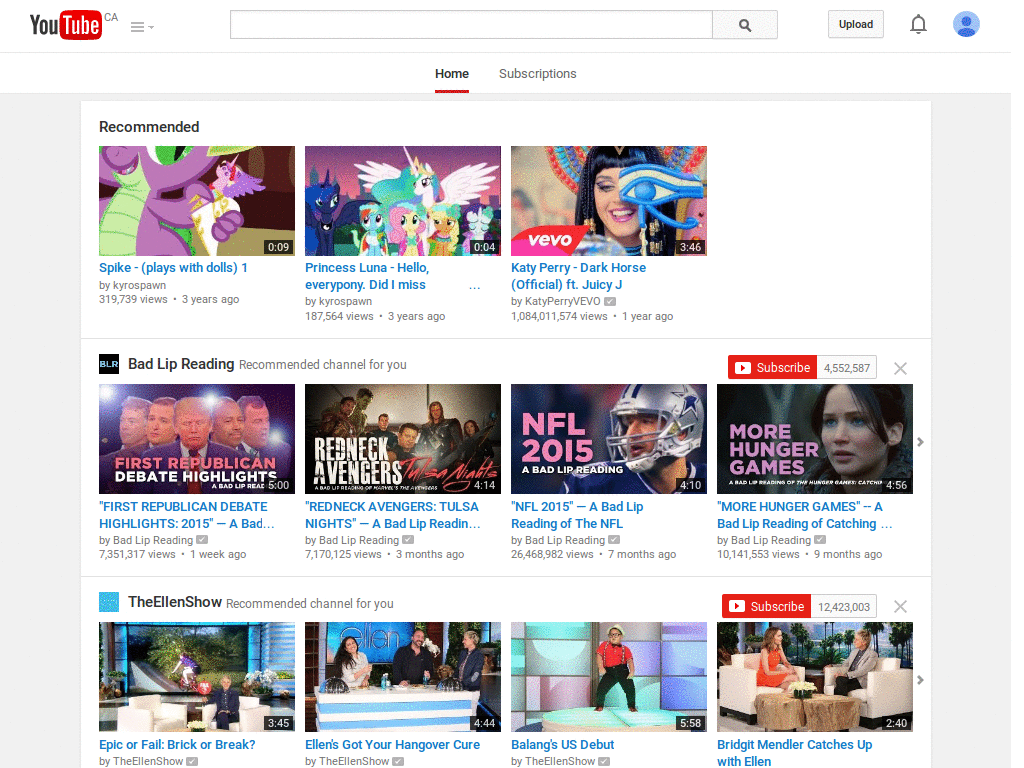The image size is (1024, 768).
Task: Open Spike plays with dolls thumbnail
Action: 197,200
